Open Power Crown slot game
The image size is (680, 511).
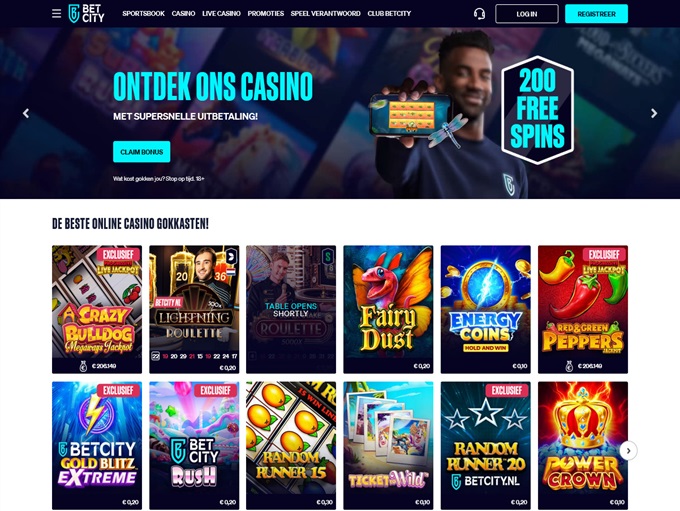[x=583, y=445]
